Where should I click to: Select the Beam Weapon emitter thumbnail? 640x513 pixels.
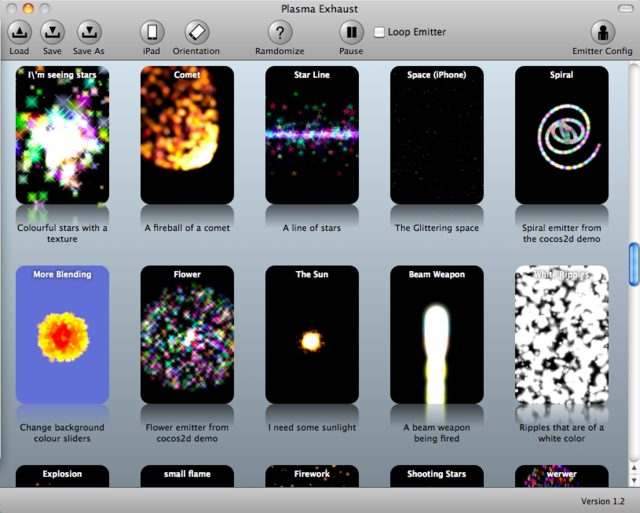click(437, 335)
